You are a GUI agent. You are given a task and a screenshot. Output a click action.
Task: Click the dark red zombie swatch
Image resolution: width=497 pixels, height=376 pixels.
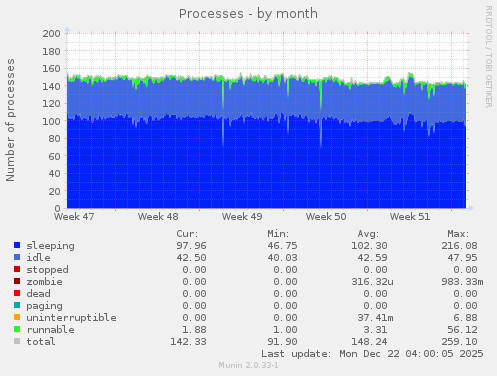click(17, 281)
